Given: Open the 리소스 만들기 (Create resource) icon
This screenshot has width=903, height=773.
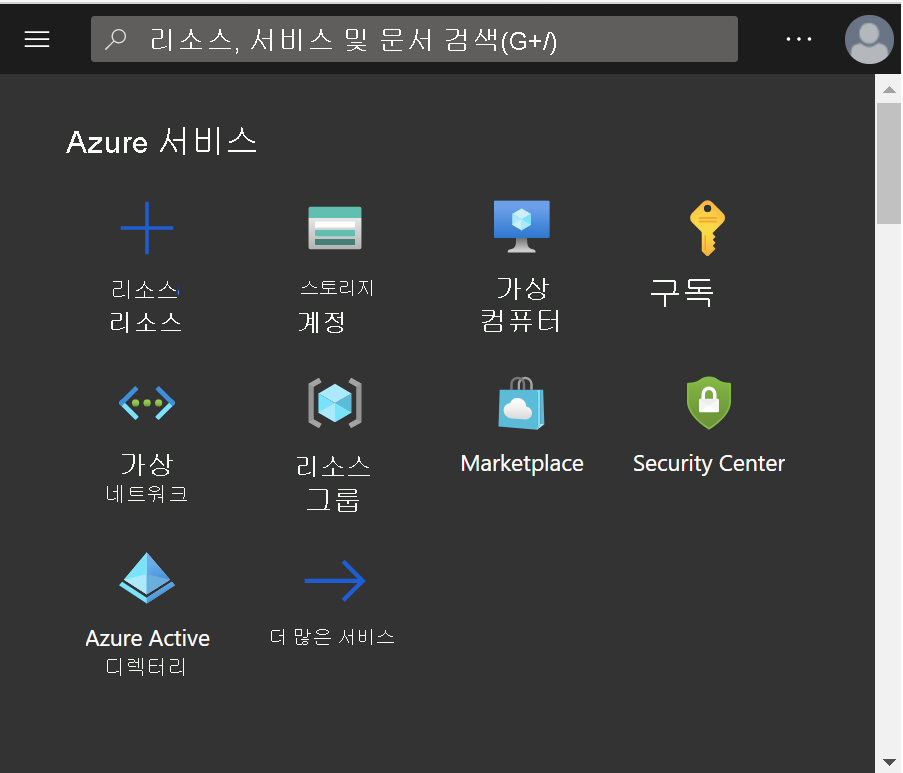Looking at the screenshot, I should [x=146, y=227].
